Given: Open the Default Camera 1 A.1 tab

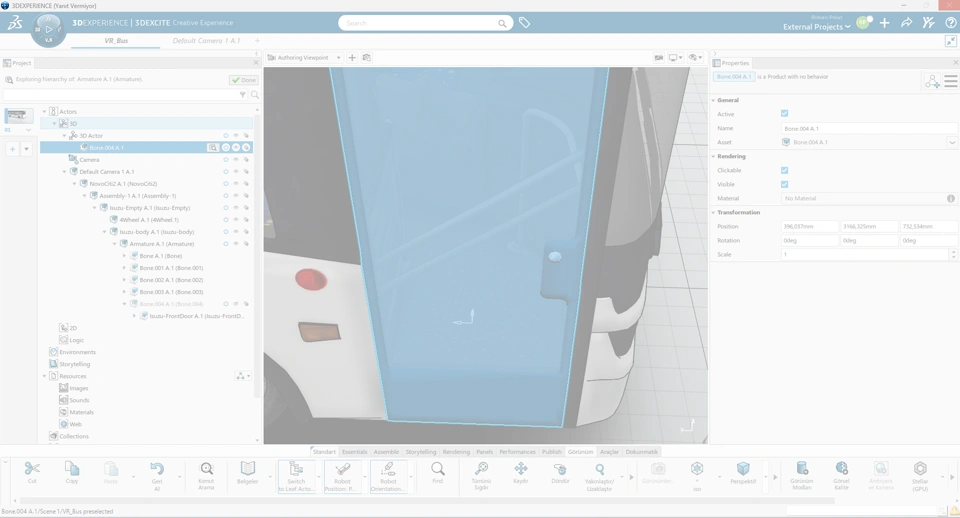Looking at the screenshot, I should click(x=206, y=41).
